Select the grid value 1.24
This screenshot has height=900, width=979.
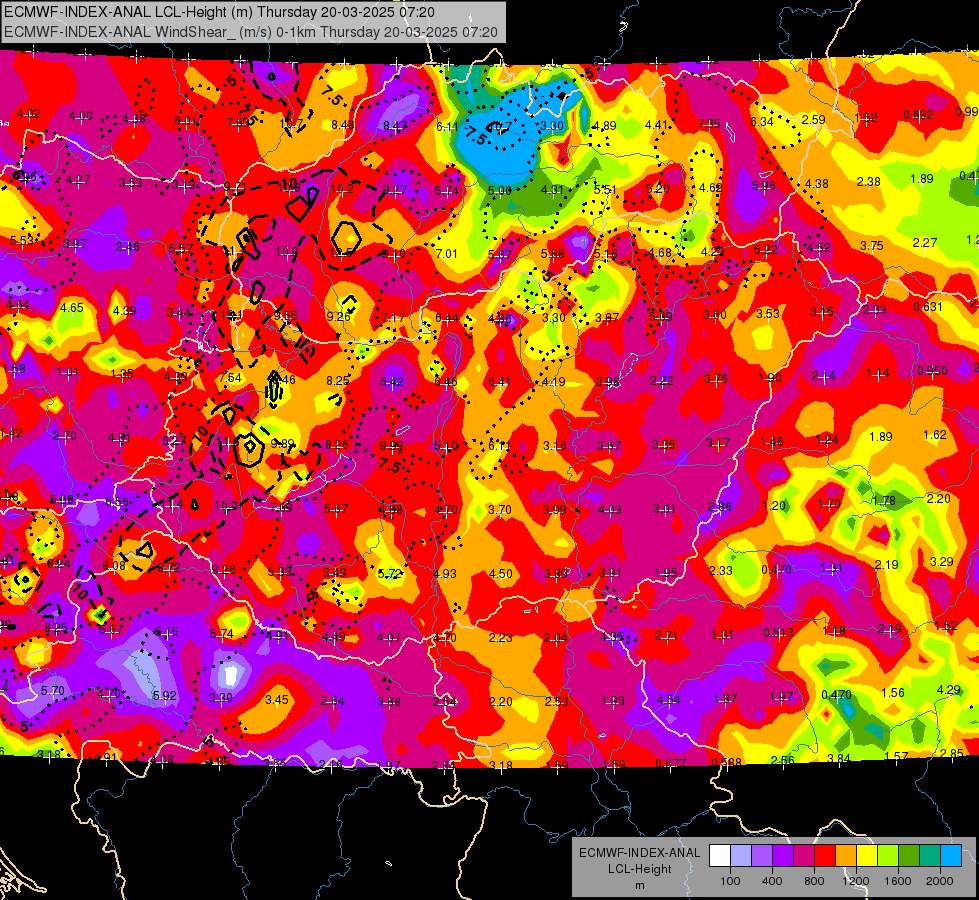827,440
